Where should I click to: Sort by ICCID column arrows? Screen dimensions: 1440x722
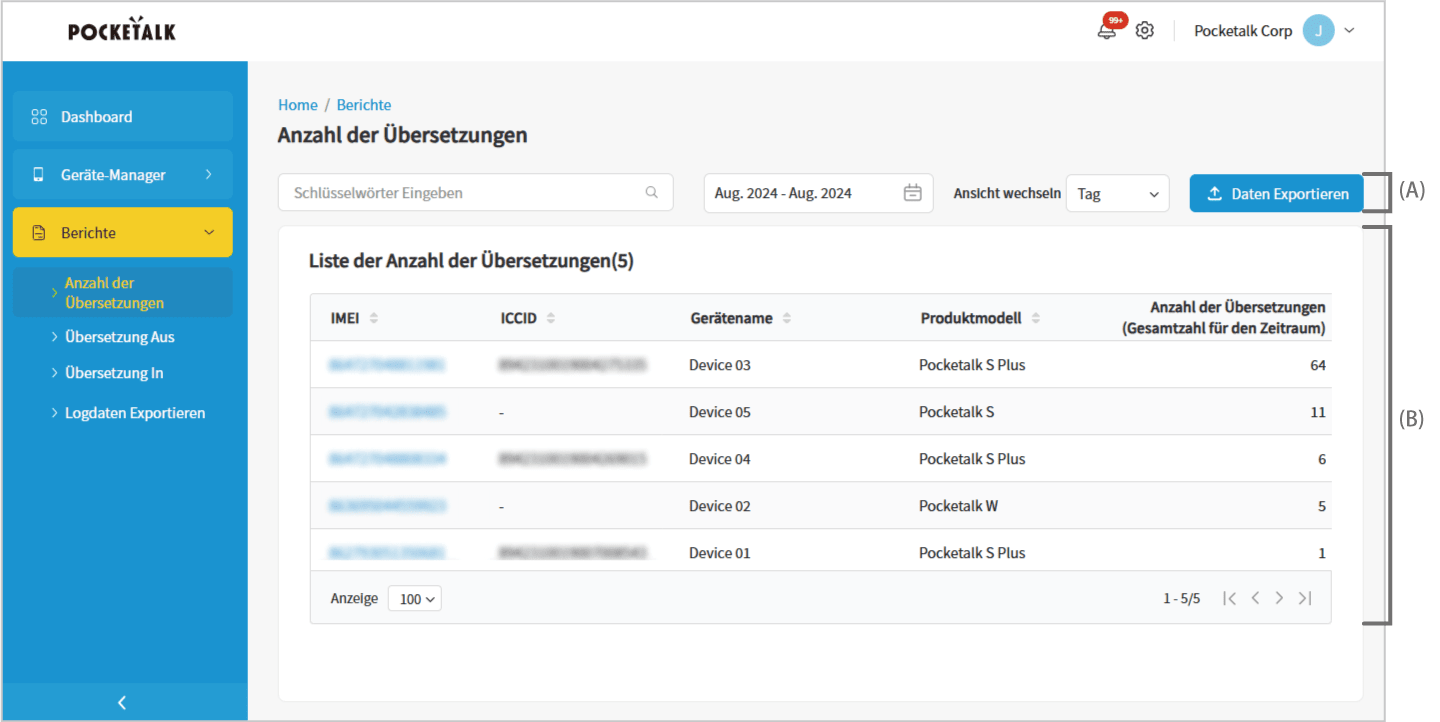[551, 318]
